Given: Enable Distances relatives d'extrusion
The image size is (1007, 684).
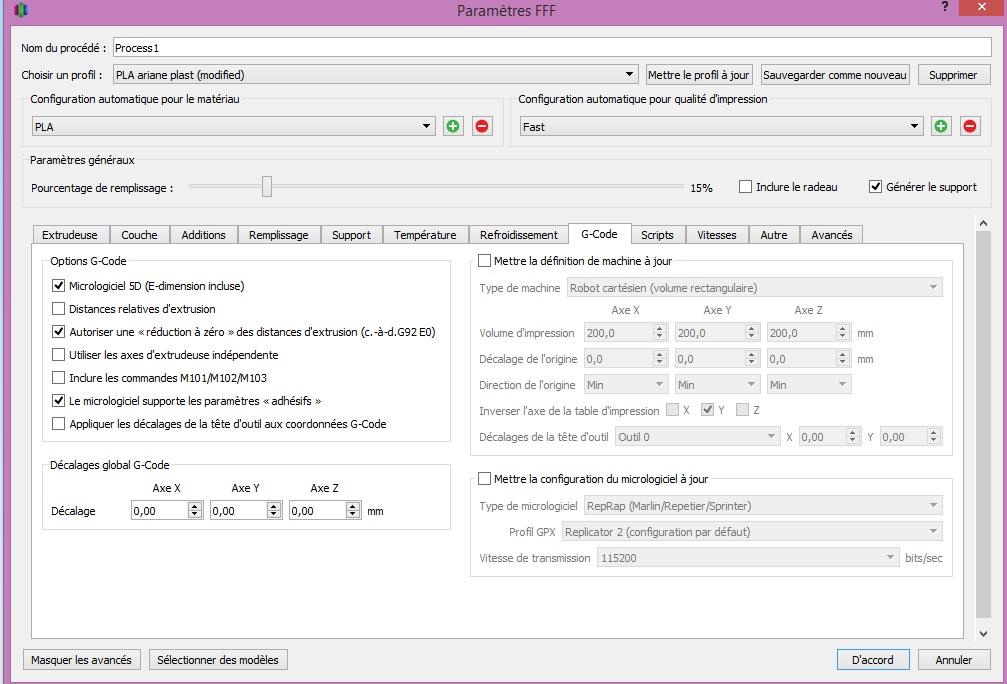Looking at the screenshot, I should click(58, 309).
